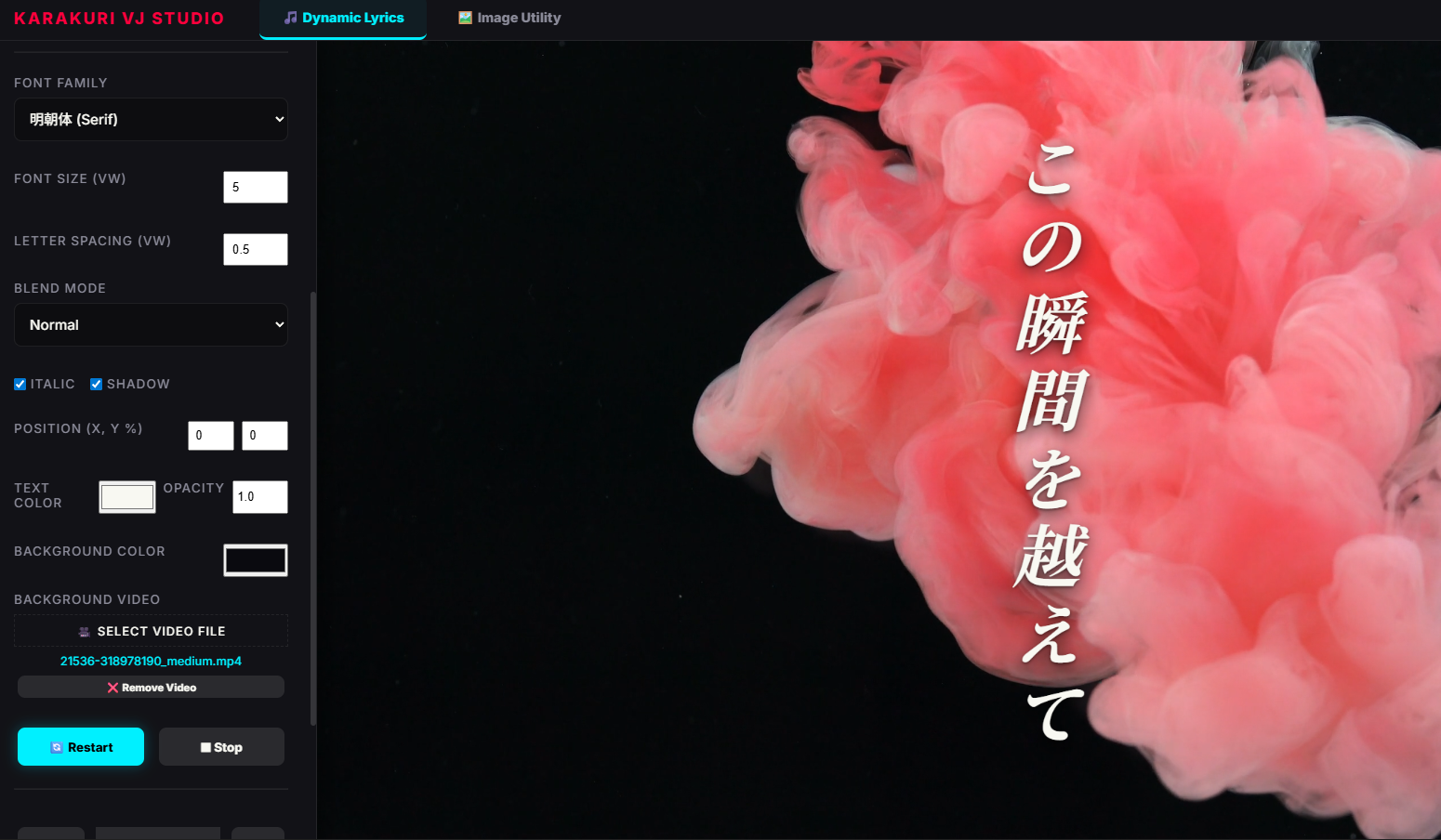Screen dimensions: 1441x840
Task: Click the Opacity value input field
Action: point(259,497)
